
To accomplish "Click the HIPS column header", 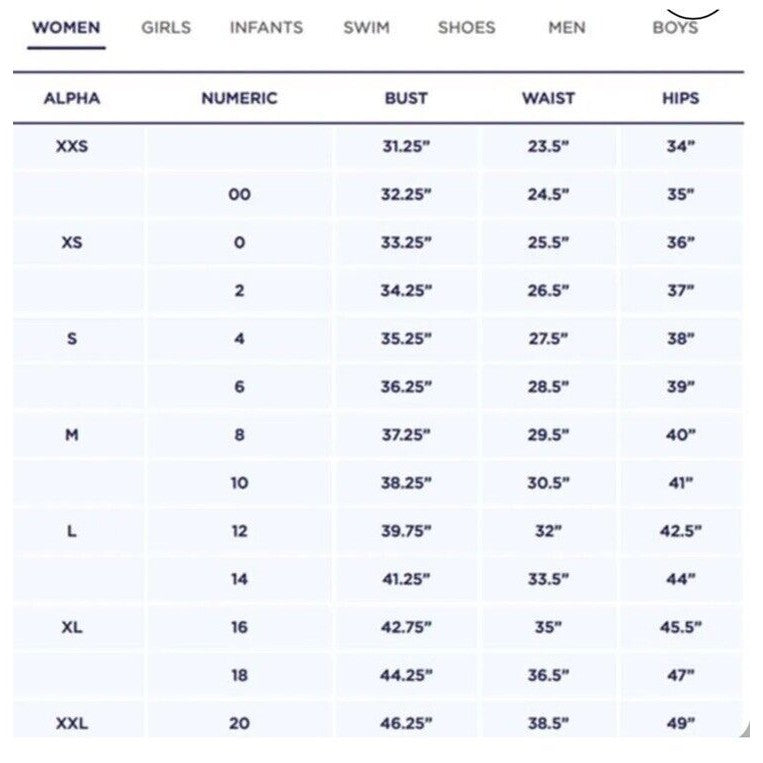I will pos(681,98).
